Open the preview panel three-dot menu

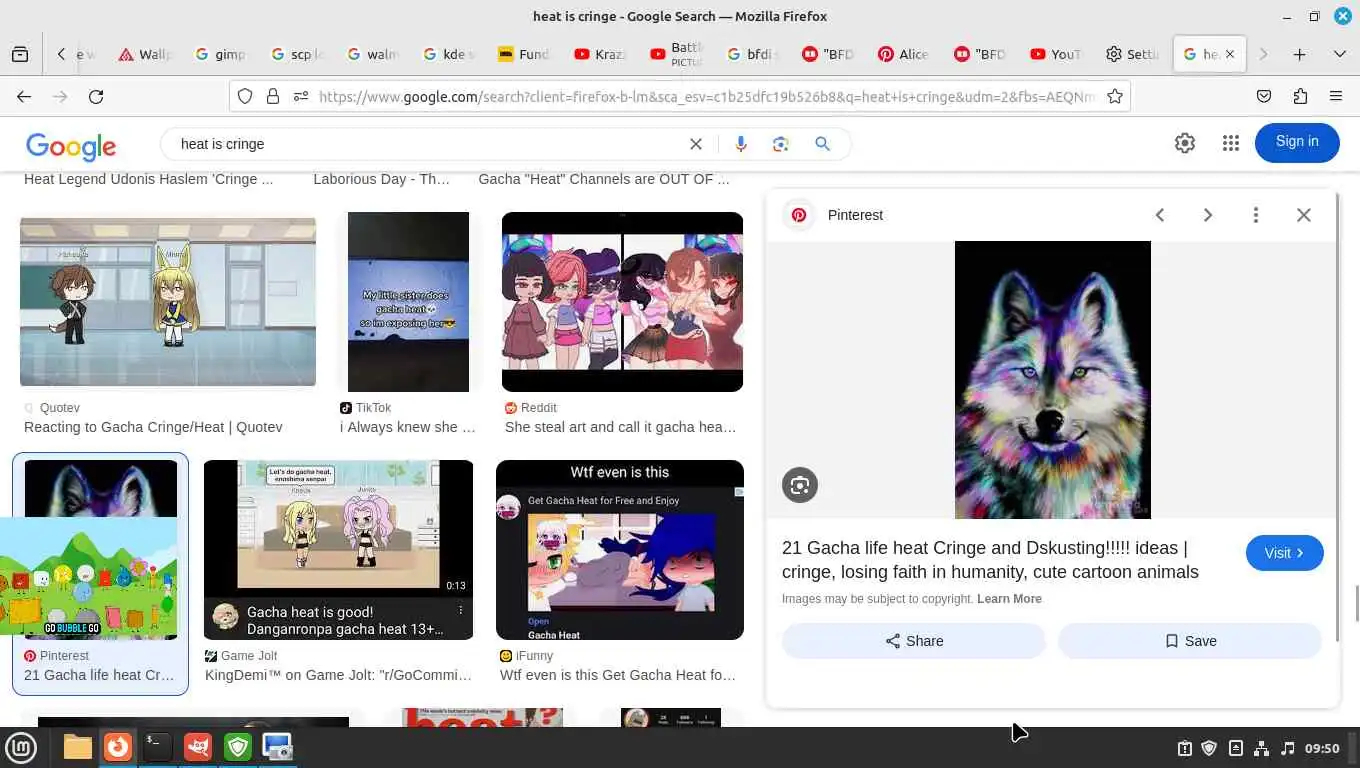point(1256,215)
